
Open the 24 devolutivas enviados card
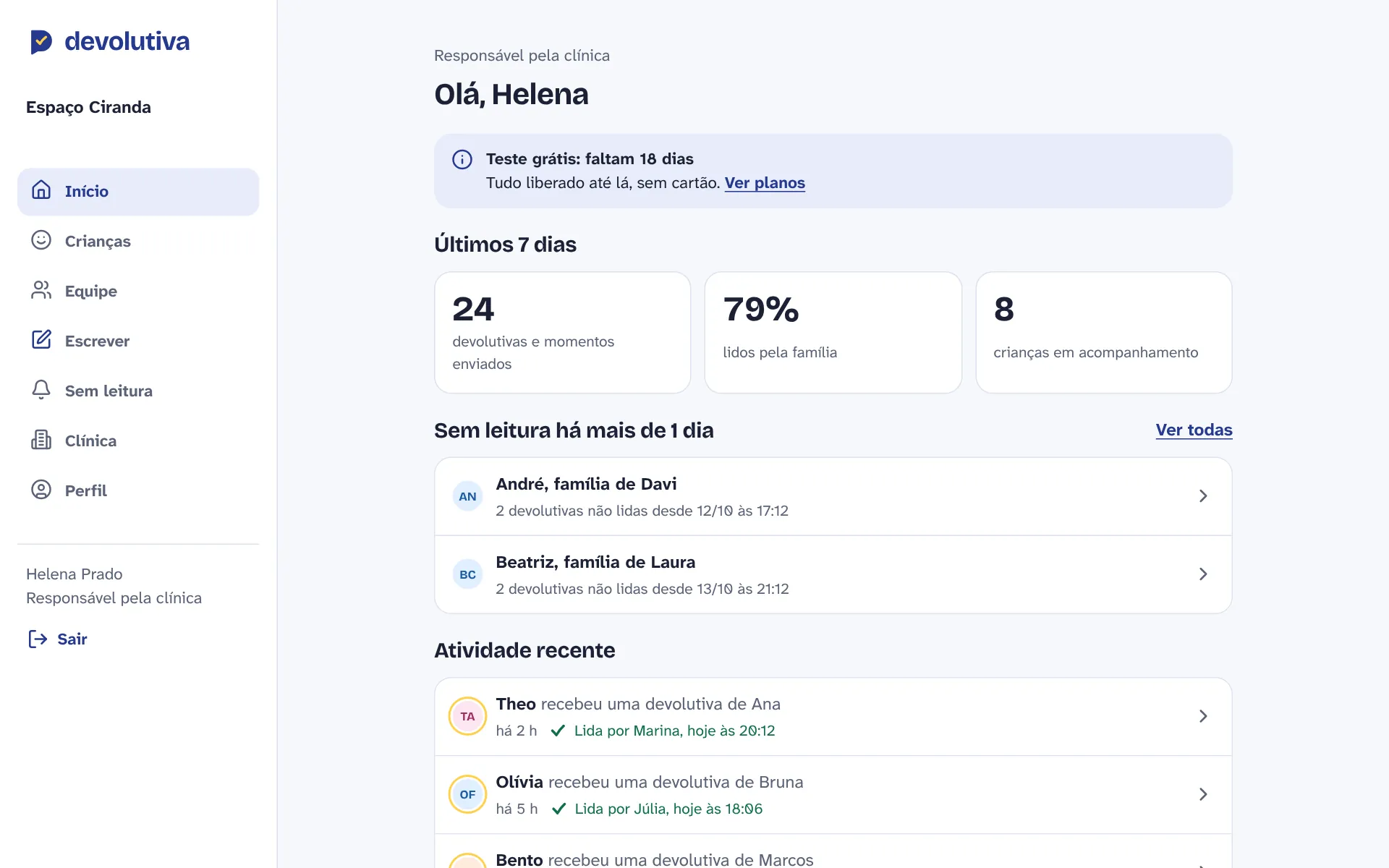coord(562,333)
